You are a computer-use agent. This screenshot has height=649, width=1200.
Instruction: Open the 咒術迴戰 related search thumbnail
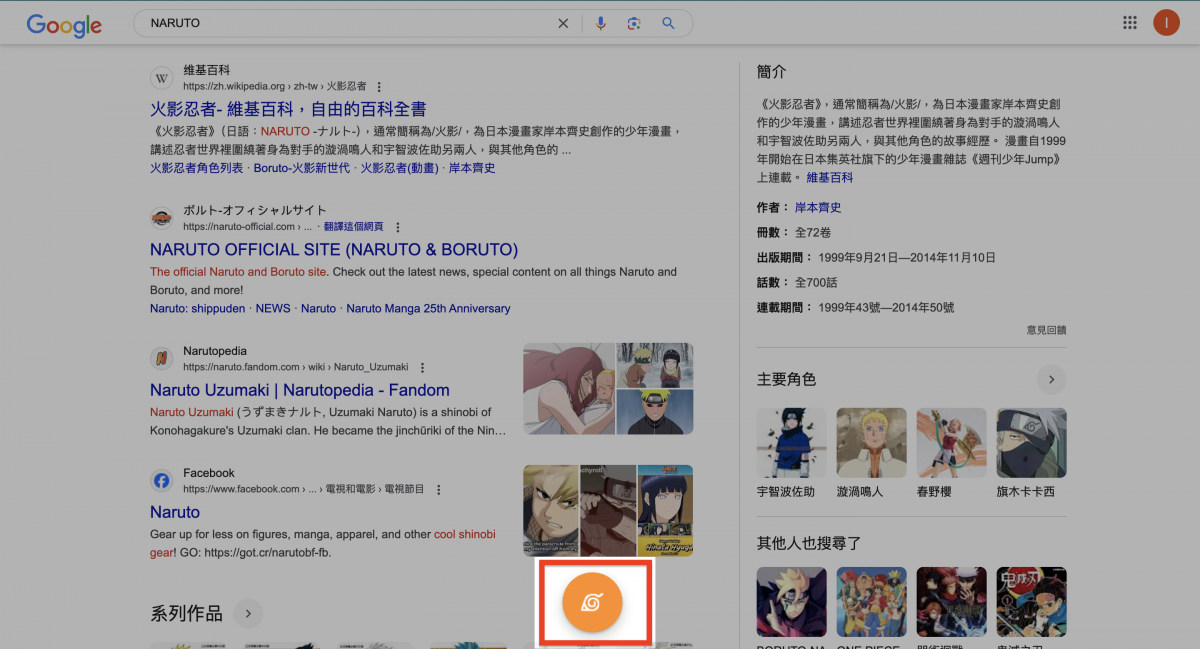point(952,602)
